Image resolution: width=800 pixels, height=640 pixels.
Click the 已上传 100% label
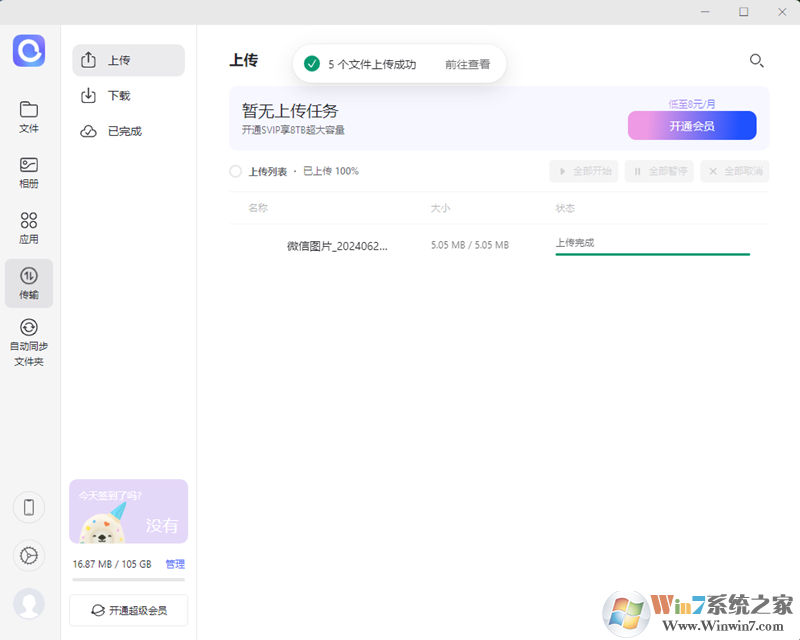[x=331, y=171]
